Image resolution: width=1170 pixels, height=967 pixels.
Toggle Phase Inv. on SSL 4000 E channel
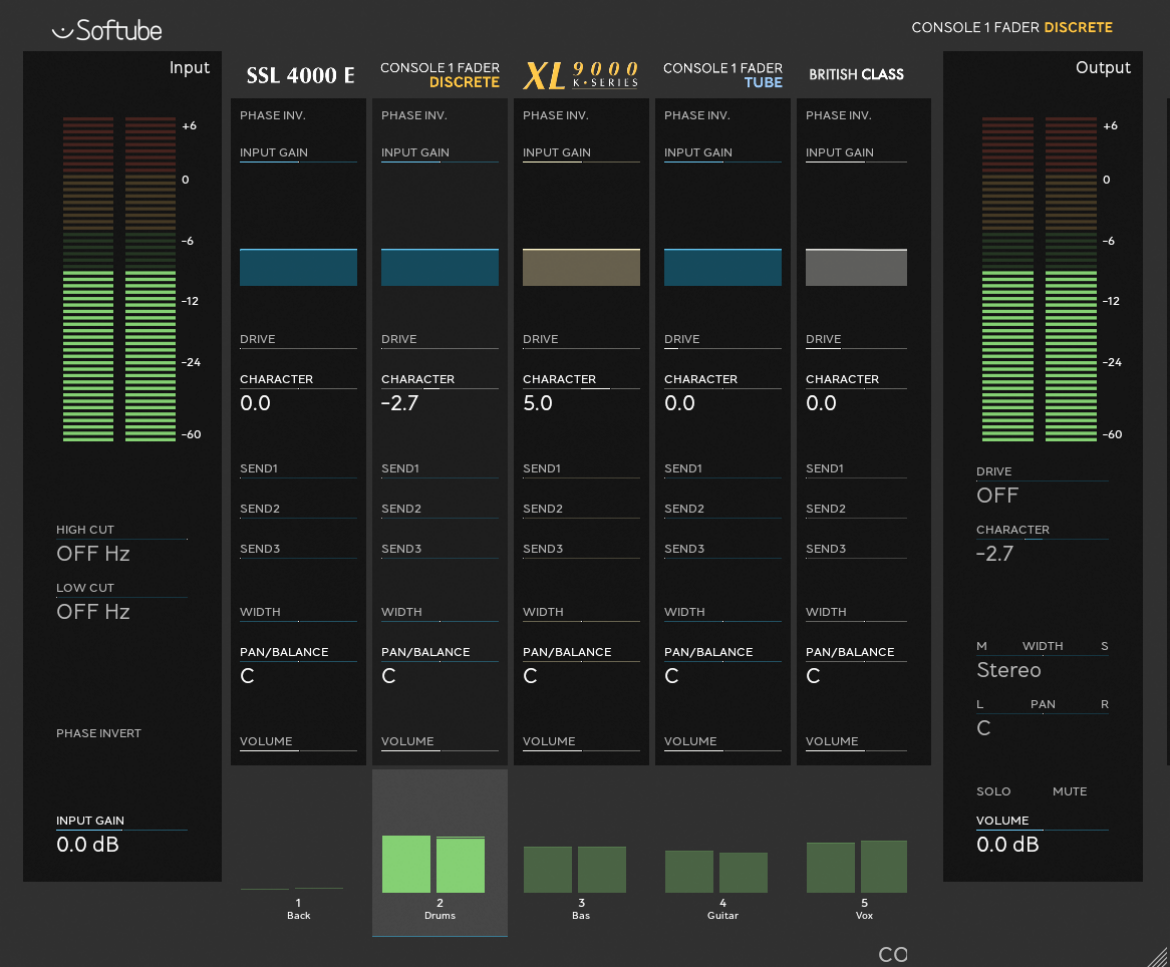(x=272, y=115)
